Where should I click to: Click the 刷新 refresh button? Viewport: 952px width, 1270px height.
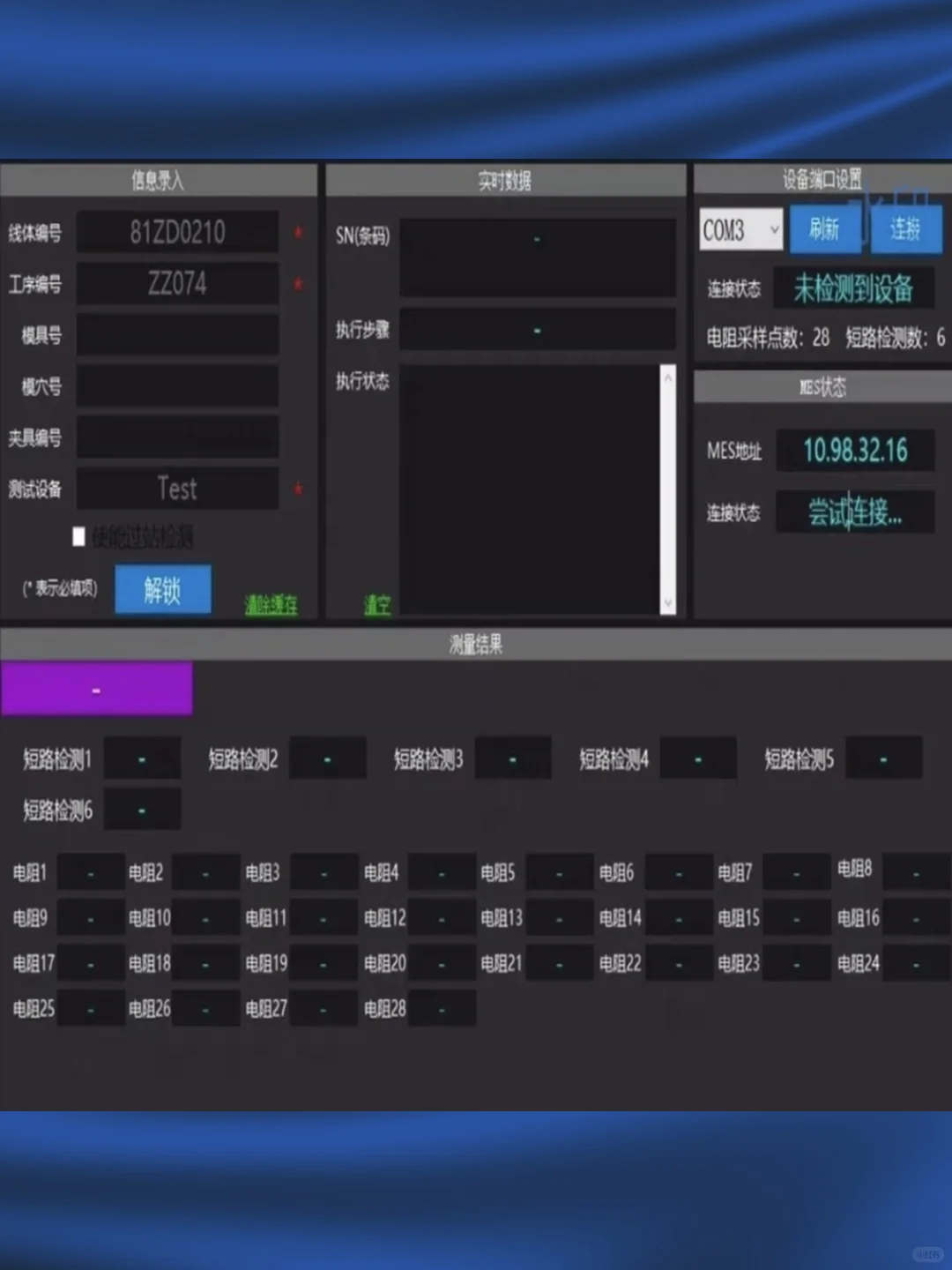pos(824,229)
